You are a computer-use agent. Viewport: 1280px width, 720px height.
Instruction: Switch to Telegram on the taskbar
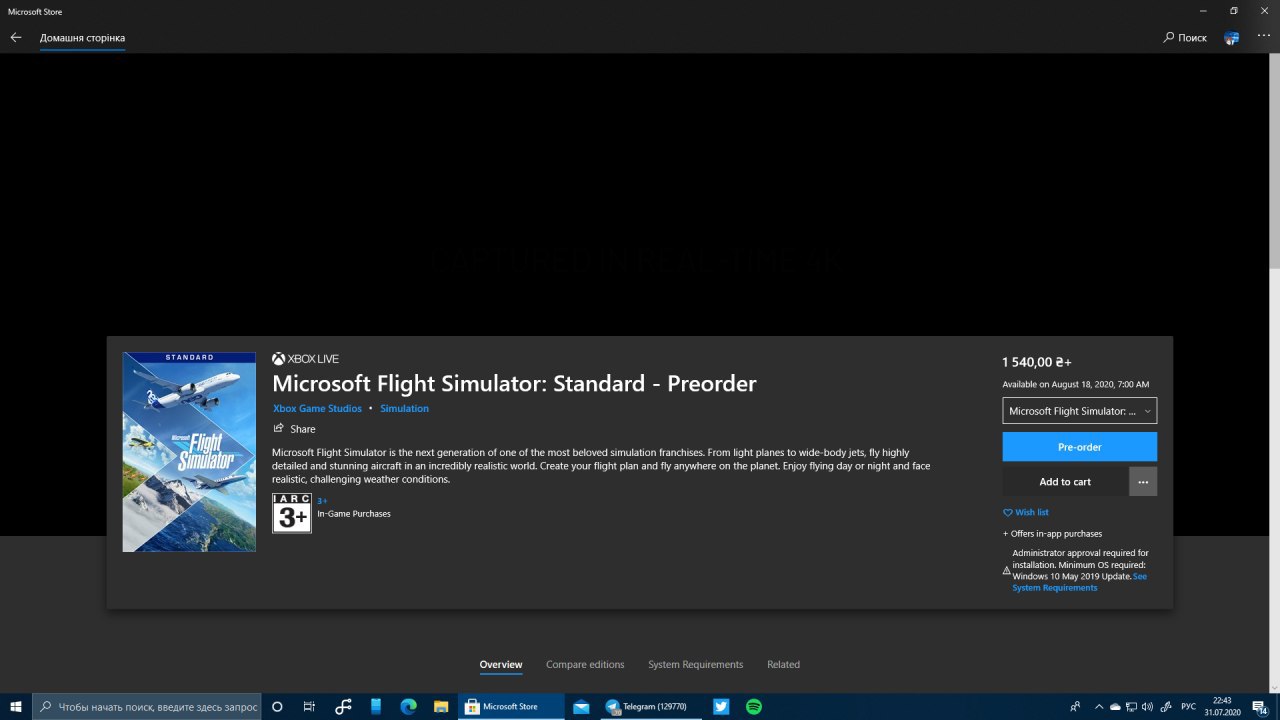650,706
